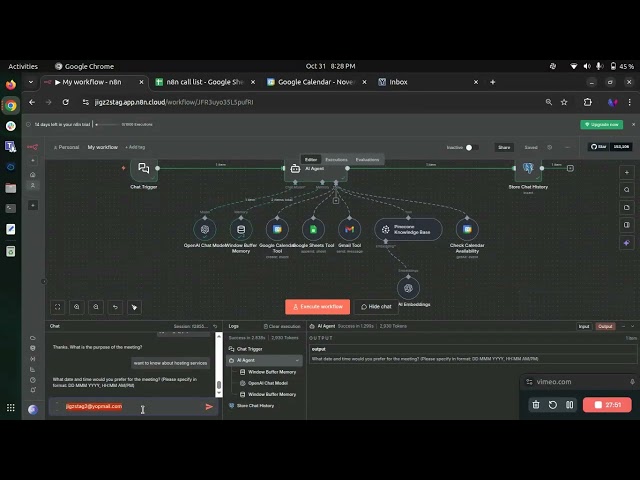This screenshot has width=640, height=480.
Task: Switch AI Agent panel to Output view
Action: 605,326
